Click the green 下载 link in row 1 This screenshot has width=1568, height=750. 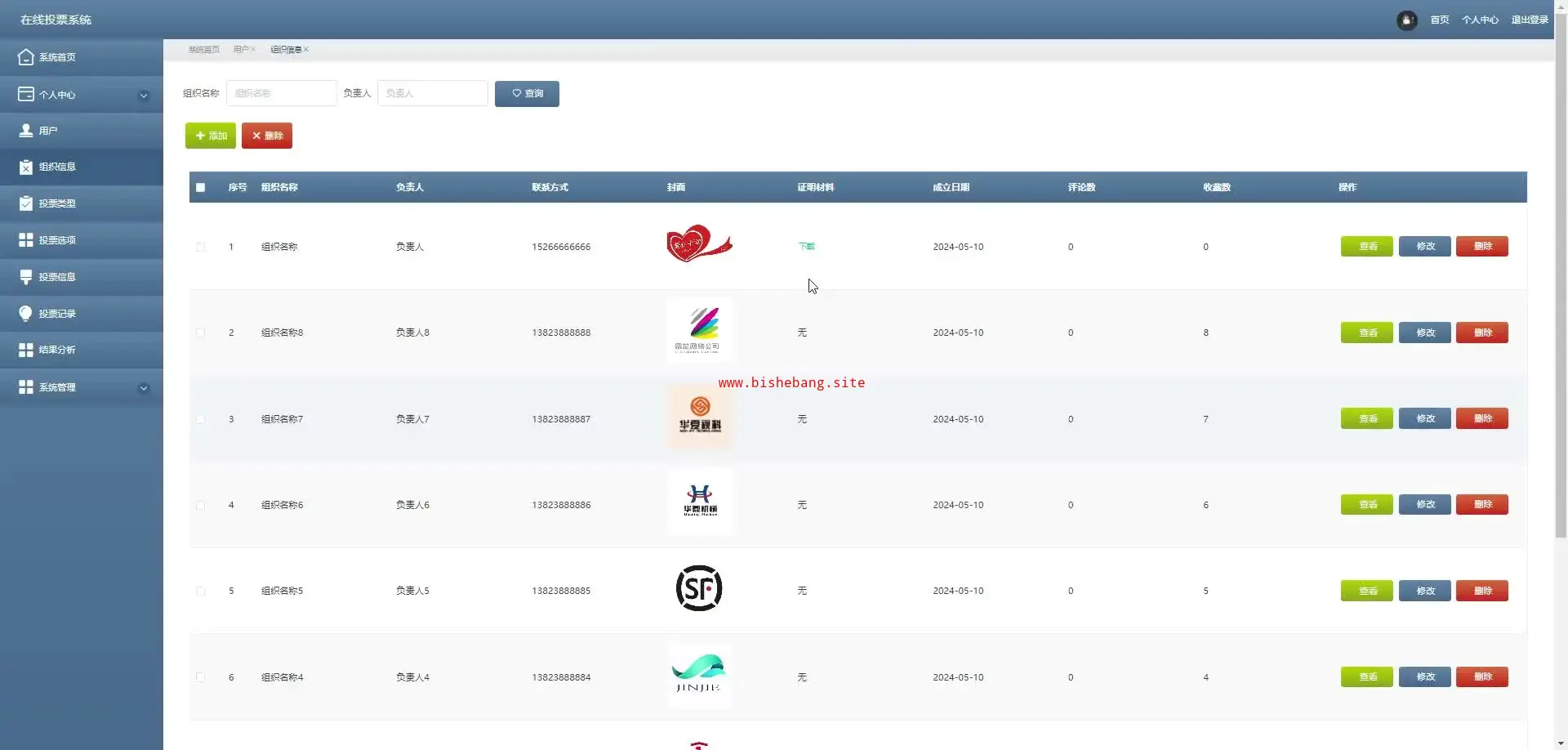[x=806, y=247]
